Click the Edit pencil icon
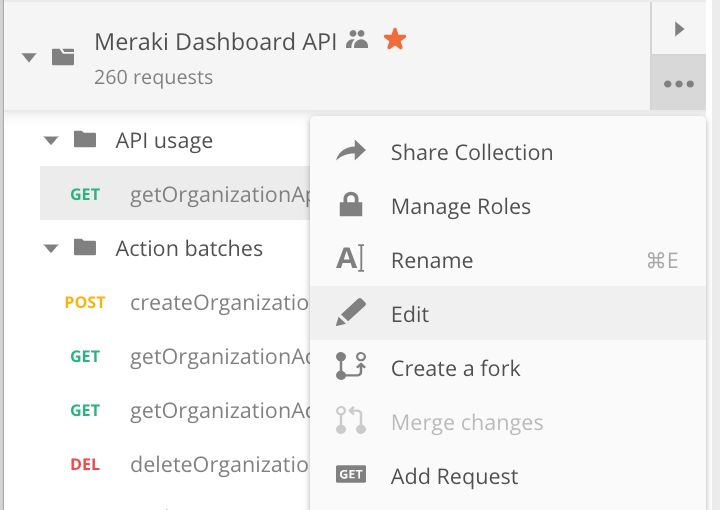 (350, 313)
